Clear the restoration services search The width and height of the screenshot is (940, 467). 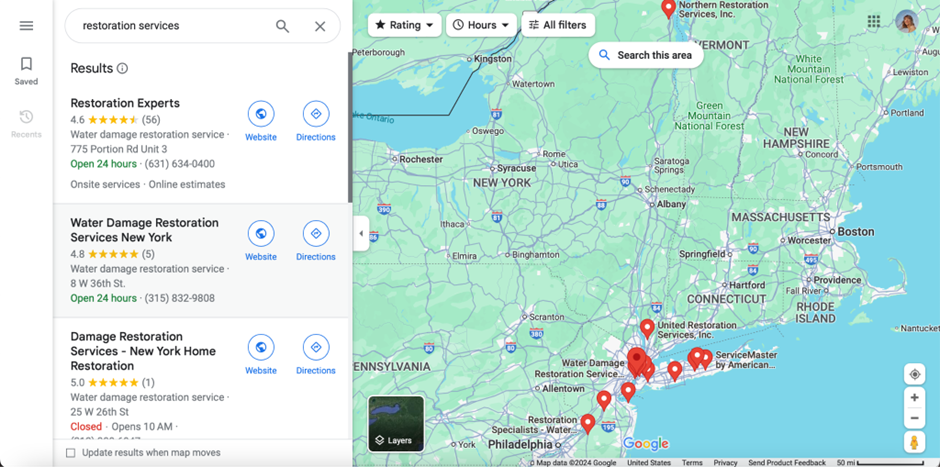320,26
